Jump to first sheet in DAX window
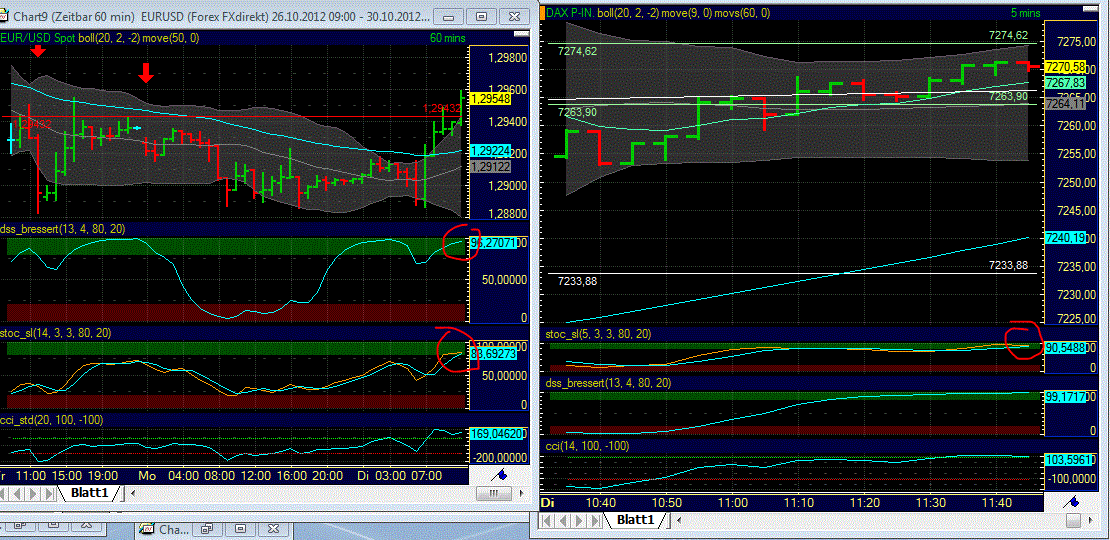 tap(547, 521)
